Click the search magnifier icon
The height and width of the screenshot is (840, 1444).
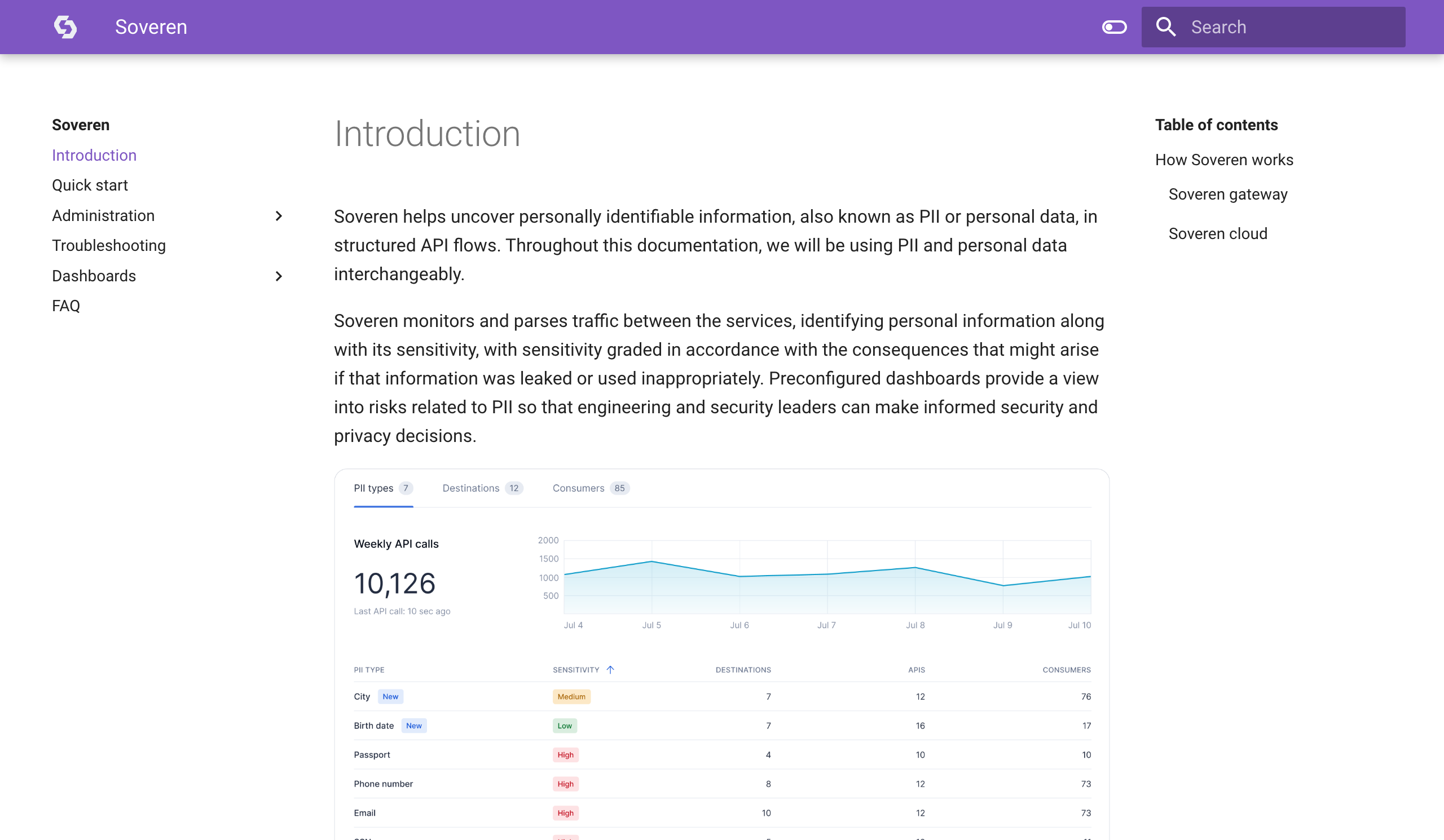pos(1165,27)
